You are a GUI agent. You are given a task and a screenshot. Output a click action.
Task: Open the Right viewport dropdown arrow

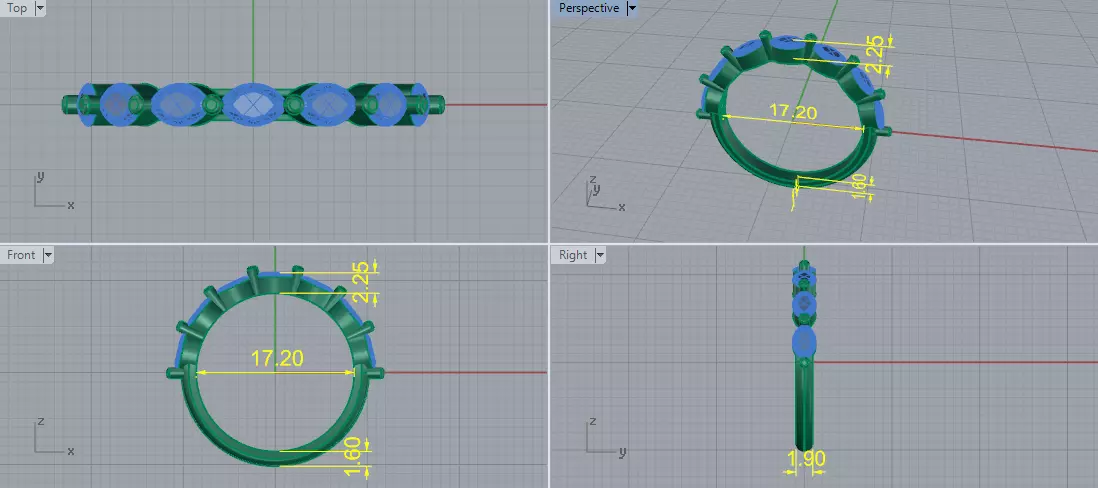599,255
